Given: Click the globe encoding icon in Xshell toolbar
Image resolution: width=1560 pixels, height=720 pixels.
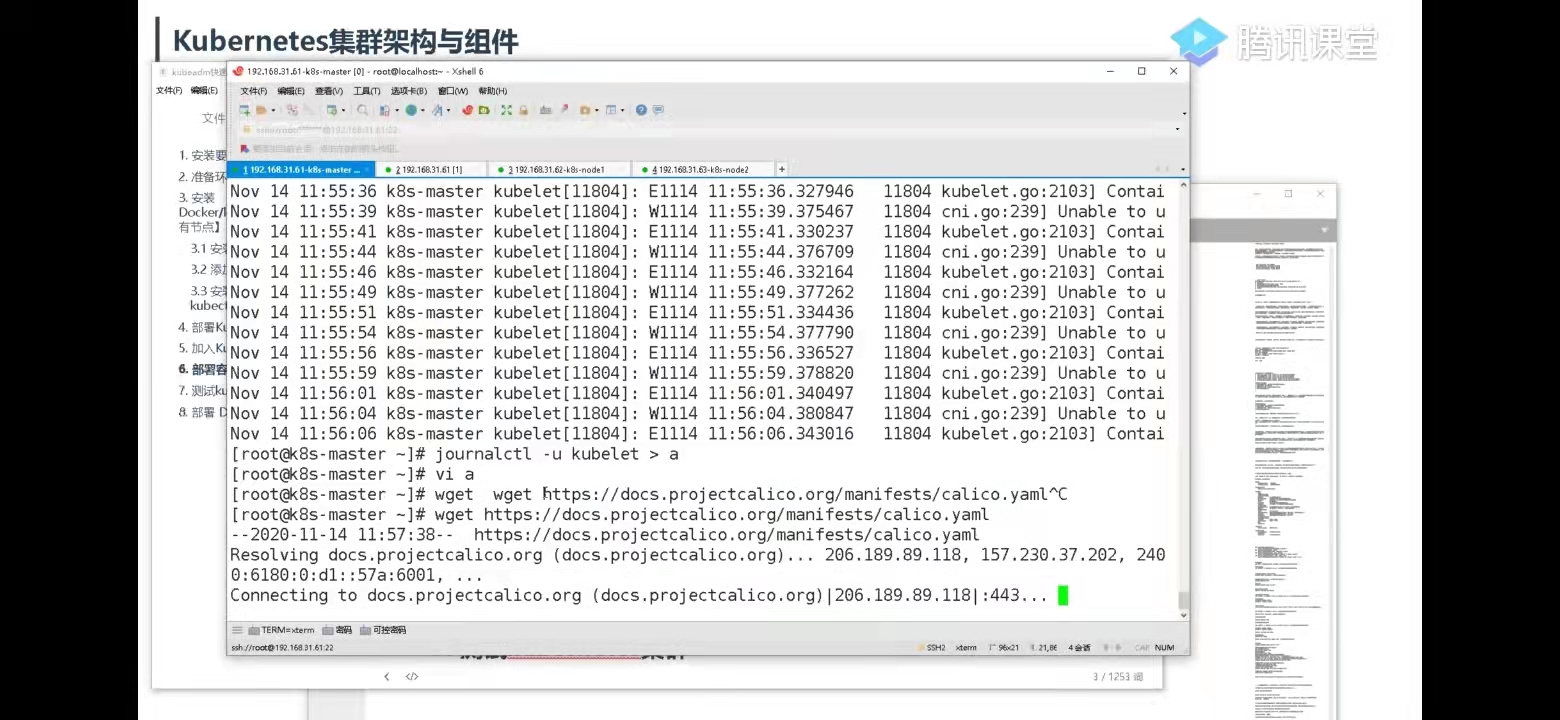Looking at the screenshot, I should 411,110.
